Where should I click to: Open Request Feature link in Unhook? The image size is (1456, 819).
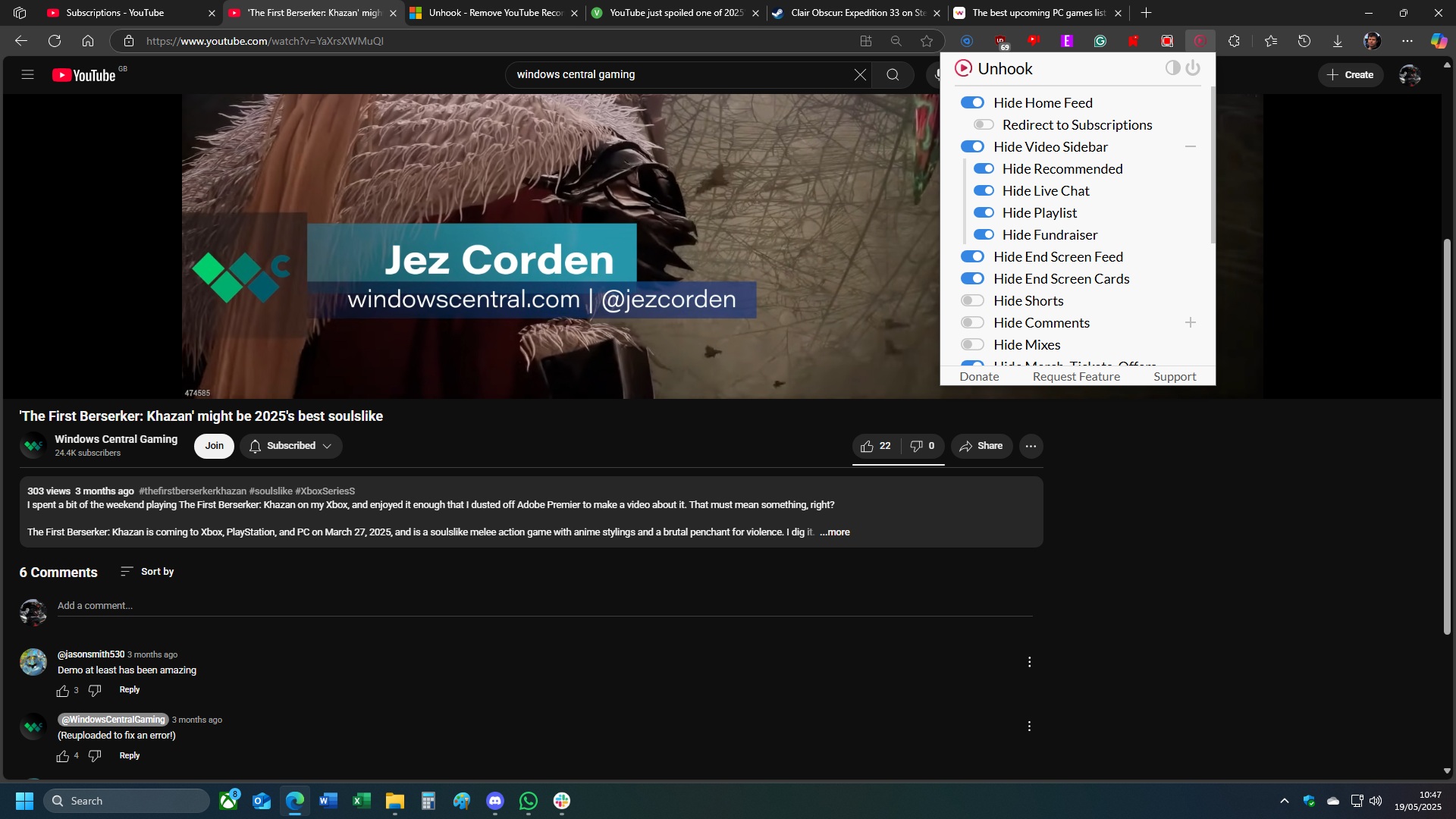click(1076, 376)
